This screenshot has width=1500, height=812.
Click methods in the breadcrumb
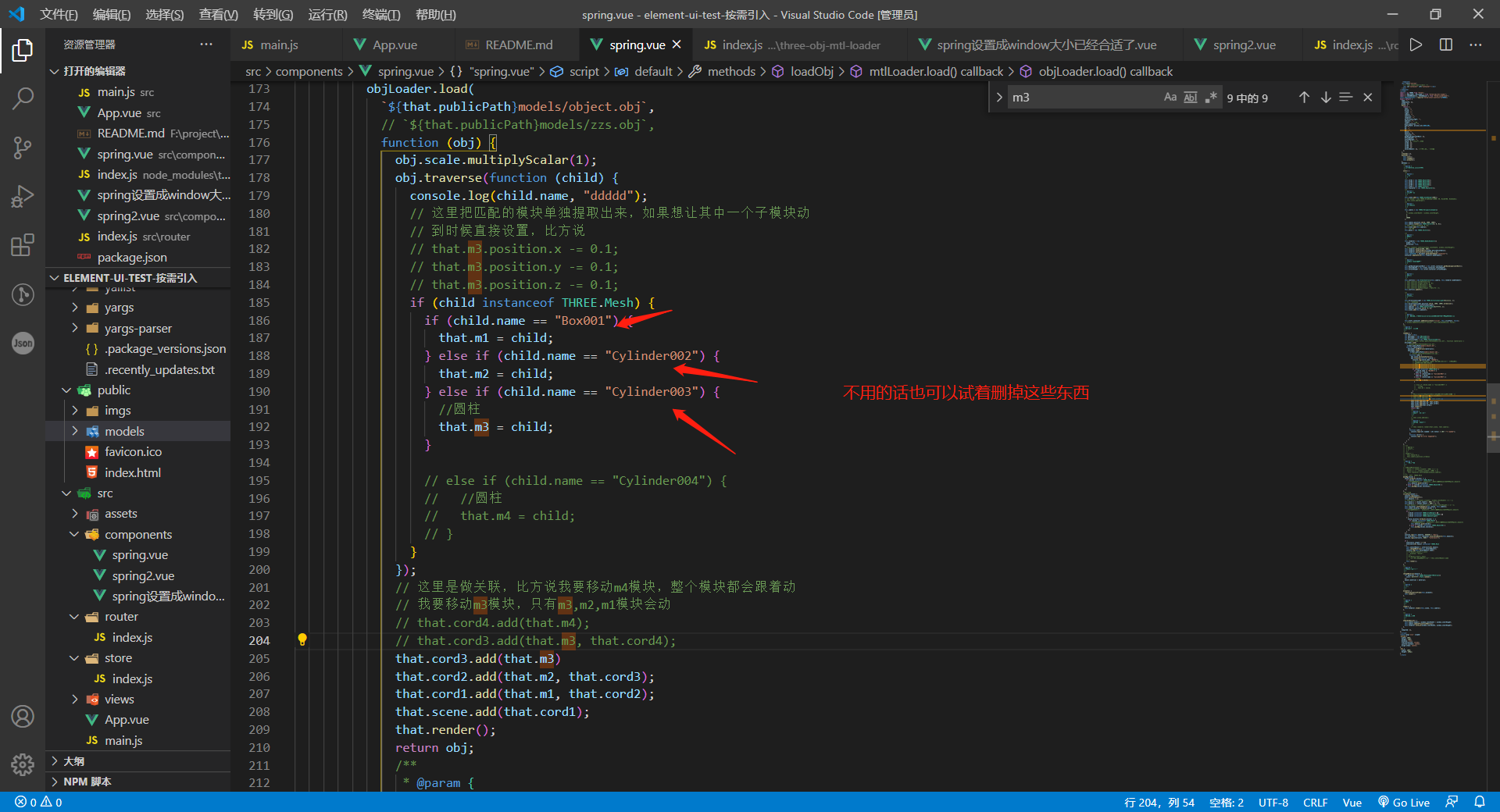click(731, 71)
